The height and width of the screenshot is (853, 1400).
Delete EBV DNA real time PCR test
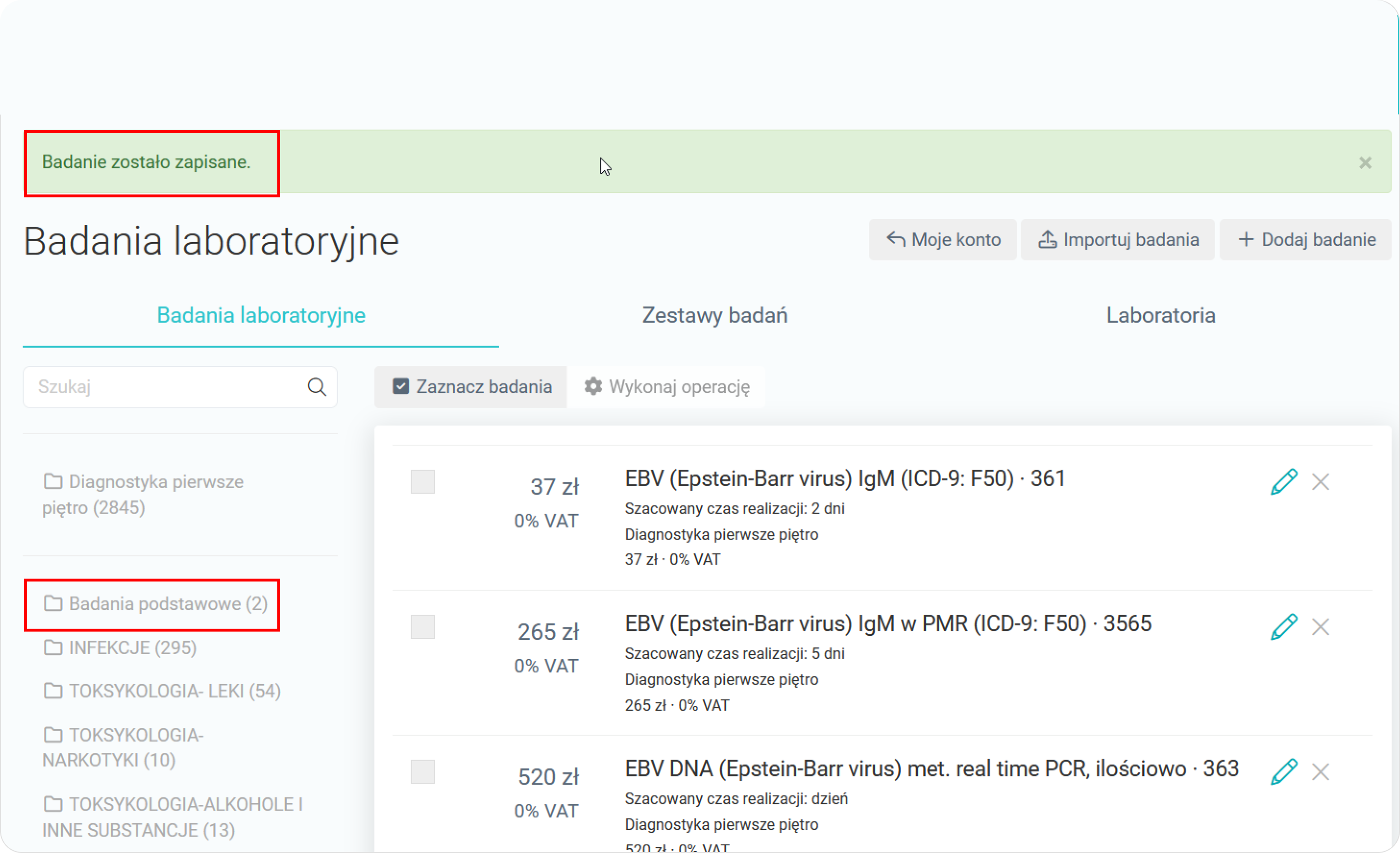tap(1320, 772)
